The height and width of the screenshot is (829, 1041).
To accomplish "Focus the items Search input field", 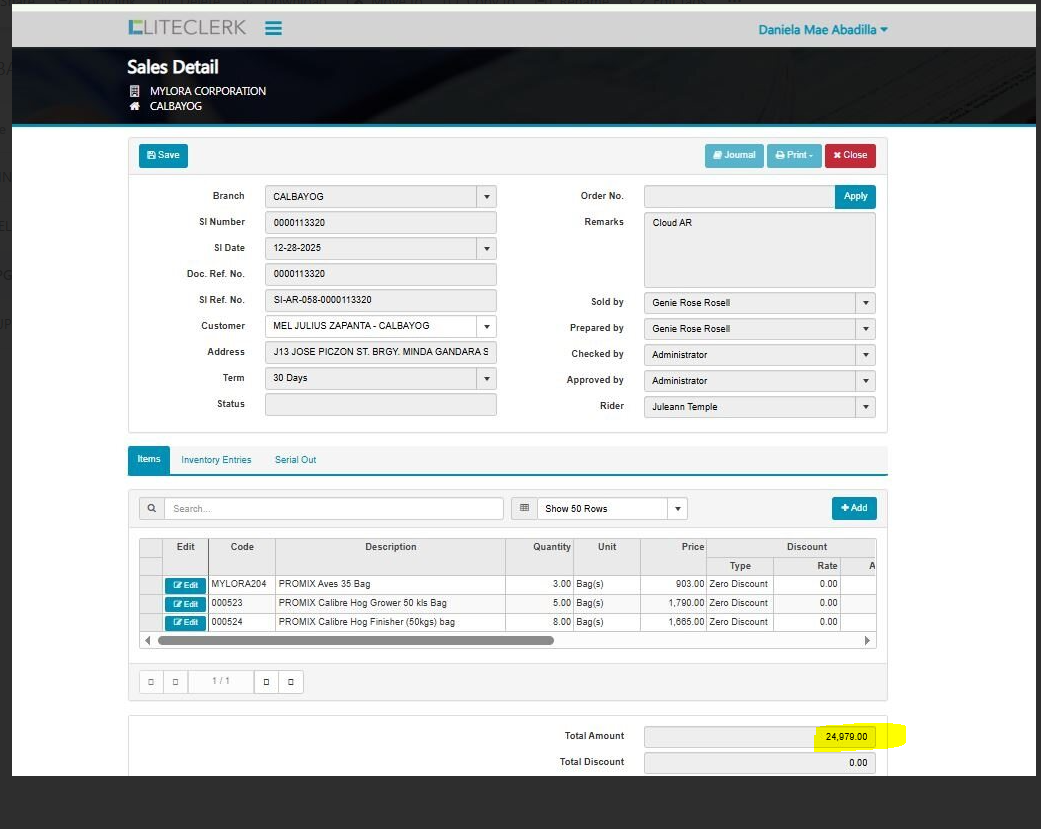I will point(334,509).
